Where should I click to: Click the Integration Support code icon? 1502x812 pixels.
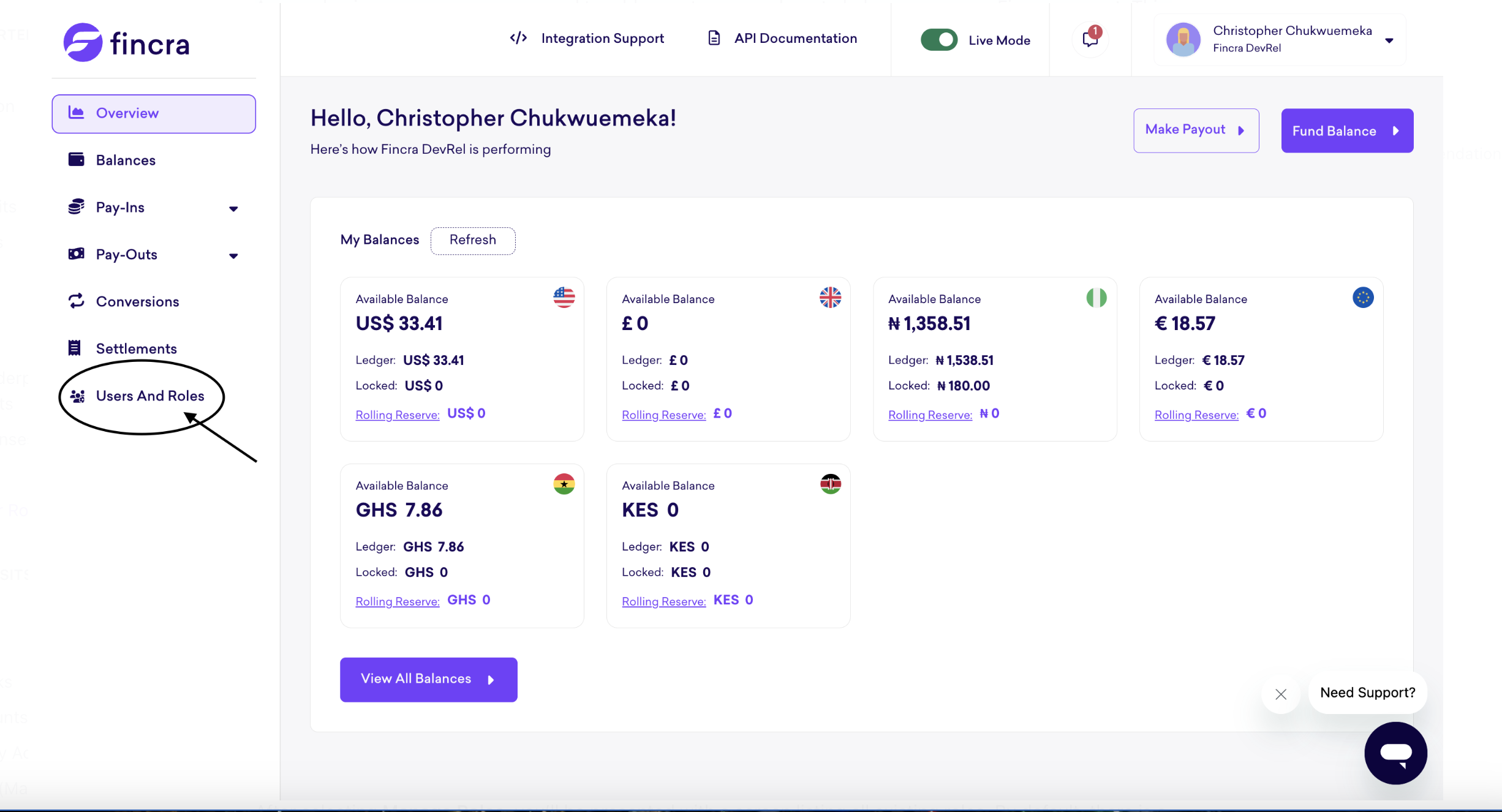click(518, 38)
